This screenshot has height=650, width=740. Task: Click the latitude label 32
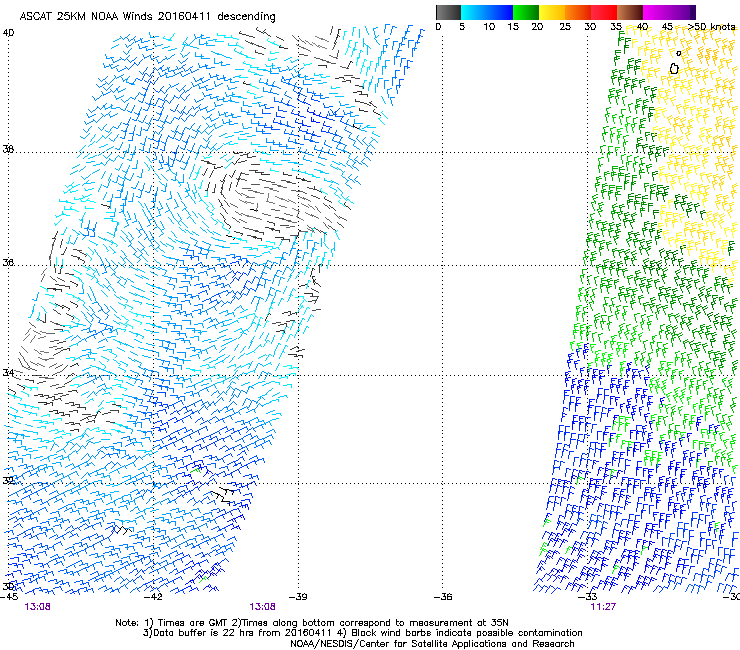point(8,481)
